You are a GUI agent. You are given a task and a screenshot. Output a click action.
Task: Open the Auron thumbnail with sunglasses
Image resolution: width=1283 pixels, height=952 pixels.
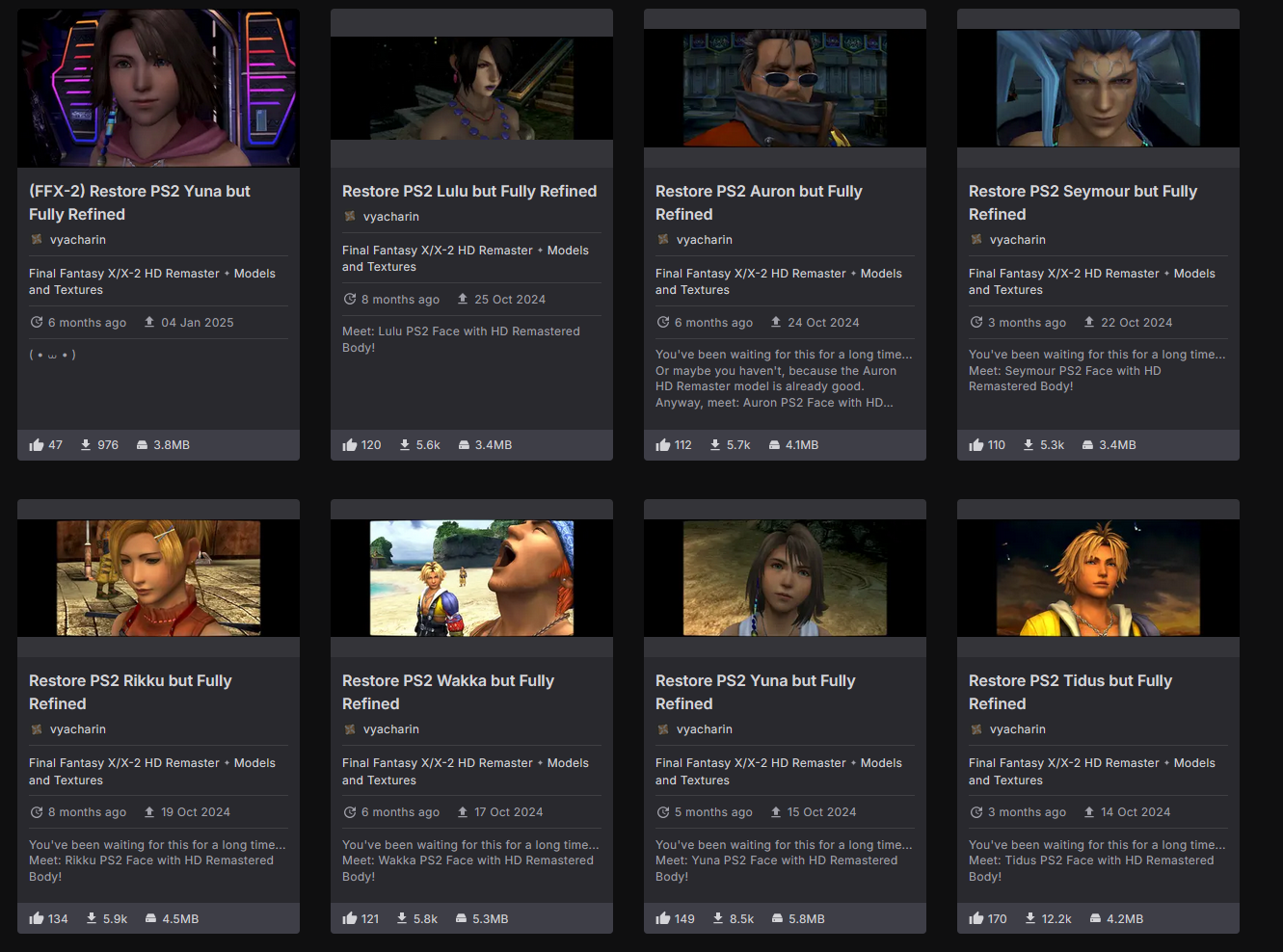tap(785, 89)
